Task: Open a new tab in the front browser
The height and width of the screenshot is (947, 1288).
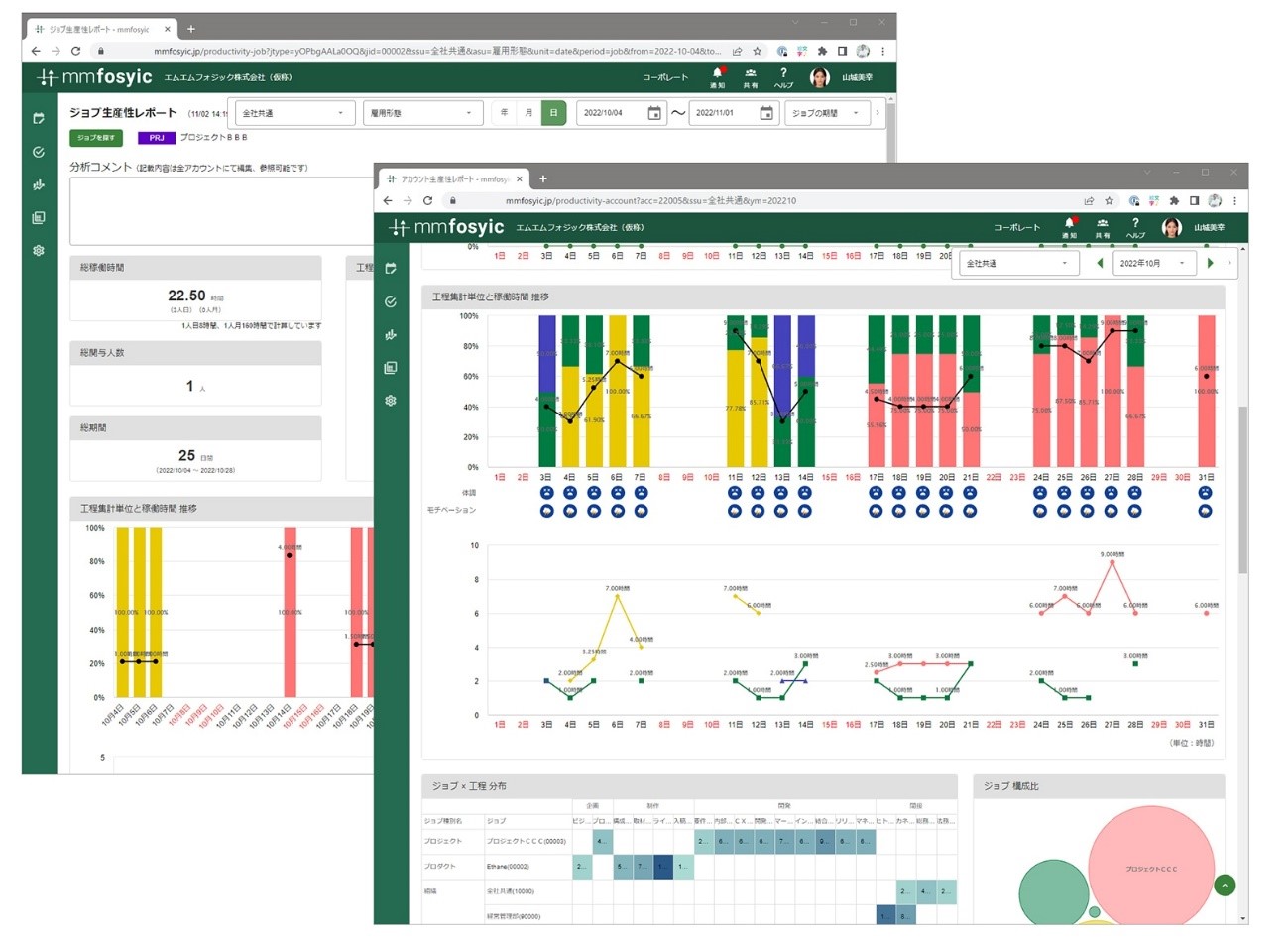Action: coord(543,179)
